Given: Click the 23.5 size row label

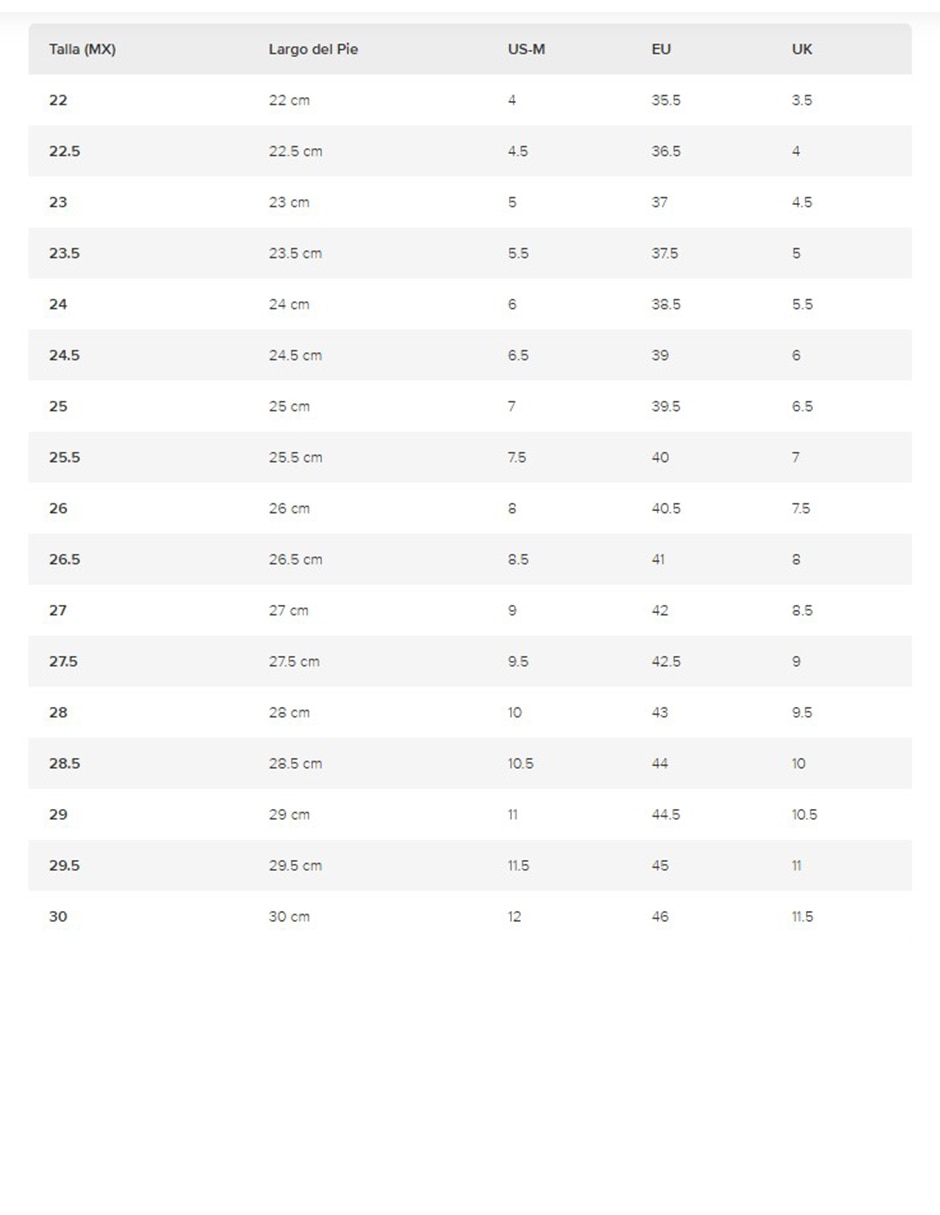Looking at the screenshot, I should (64, 253).
